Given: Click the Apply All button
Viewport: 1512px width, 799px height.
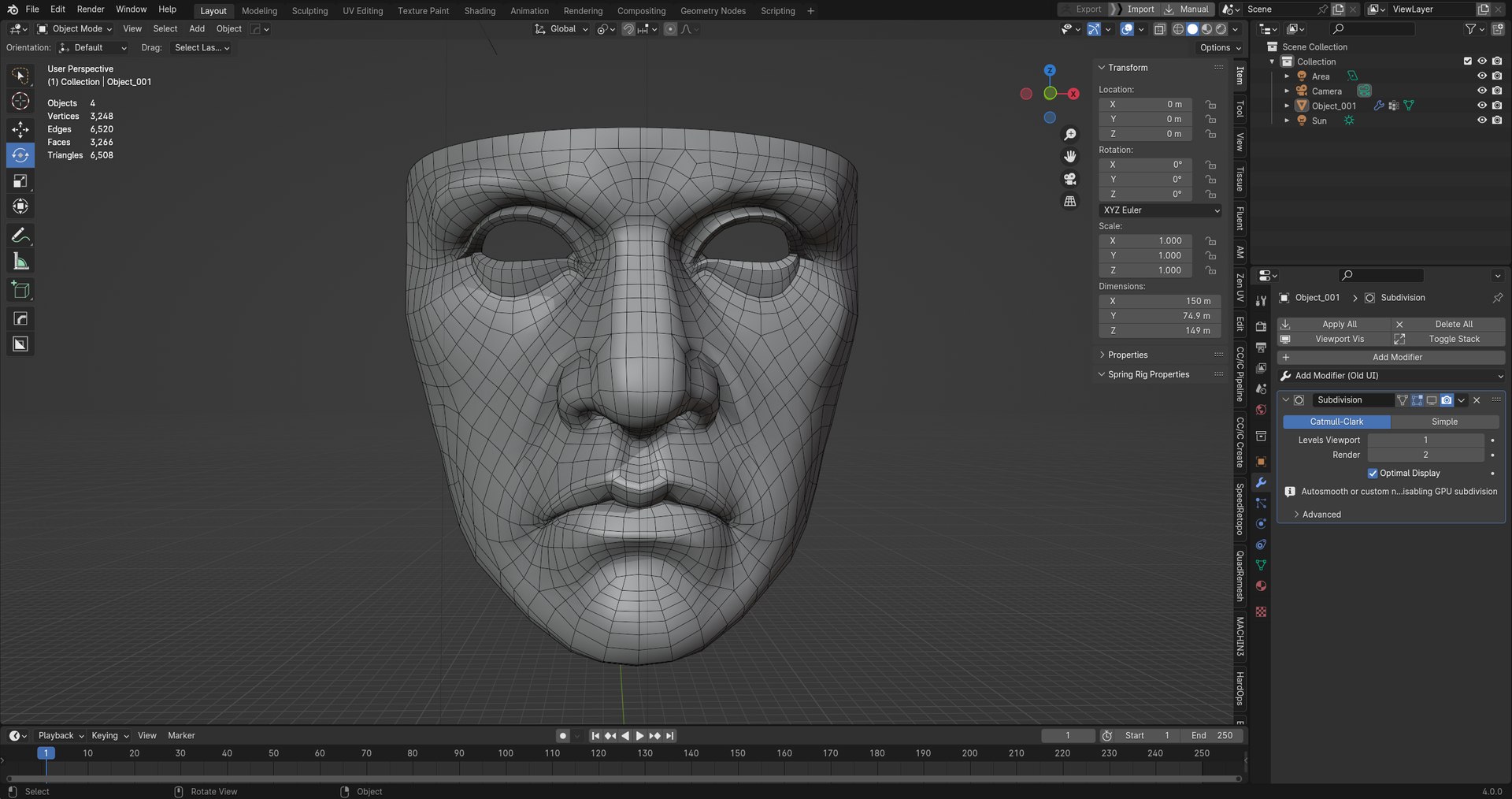Looking at the screenshot, I should click(x=1333, y=325).
